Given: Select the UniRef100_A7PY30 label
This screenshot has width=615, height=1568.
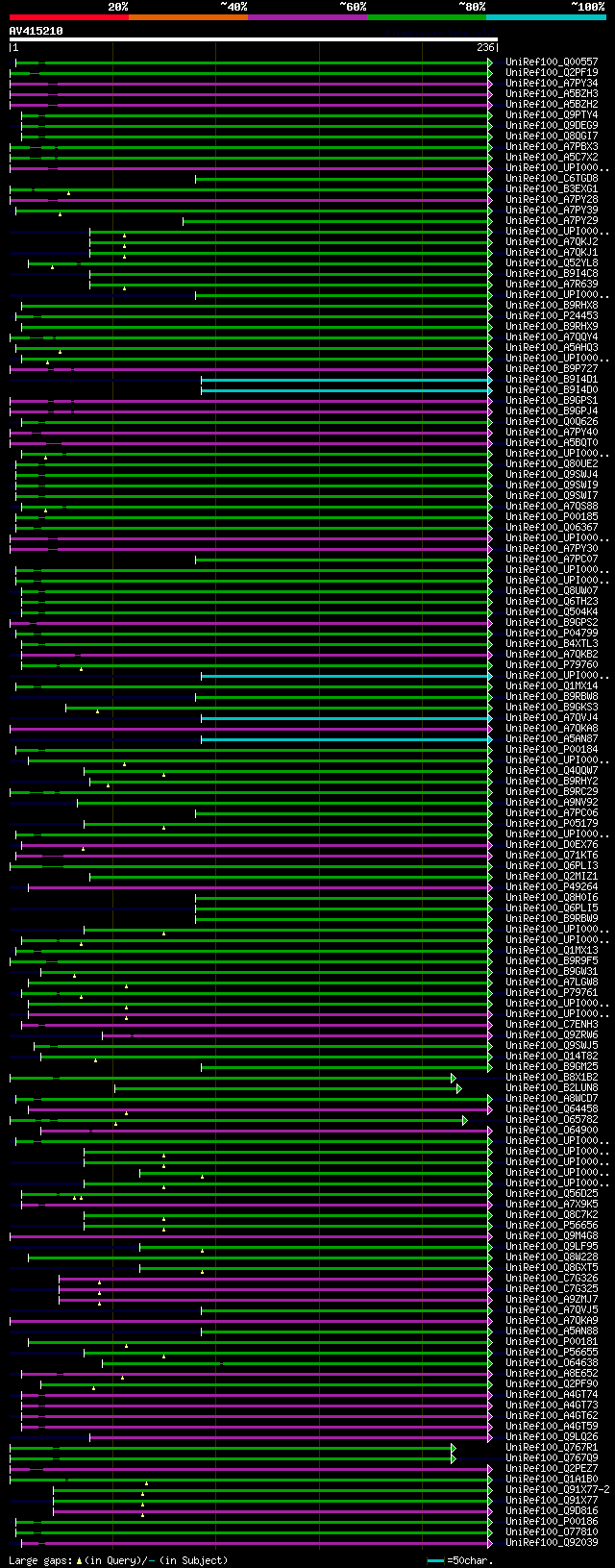Looking at the screenshot, I should (552, 549).
